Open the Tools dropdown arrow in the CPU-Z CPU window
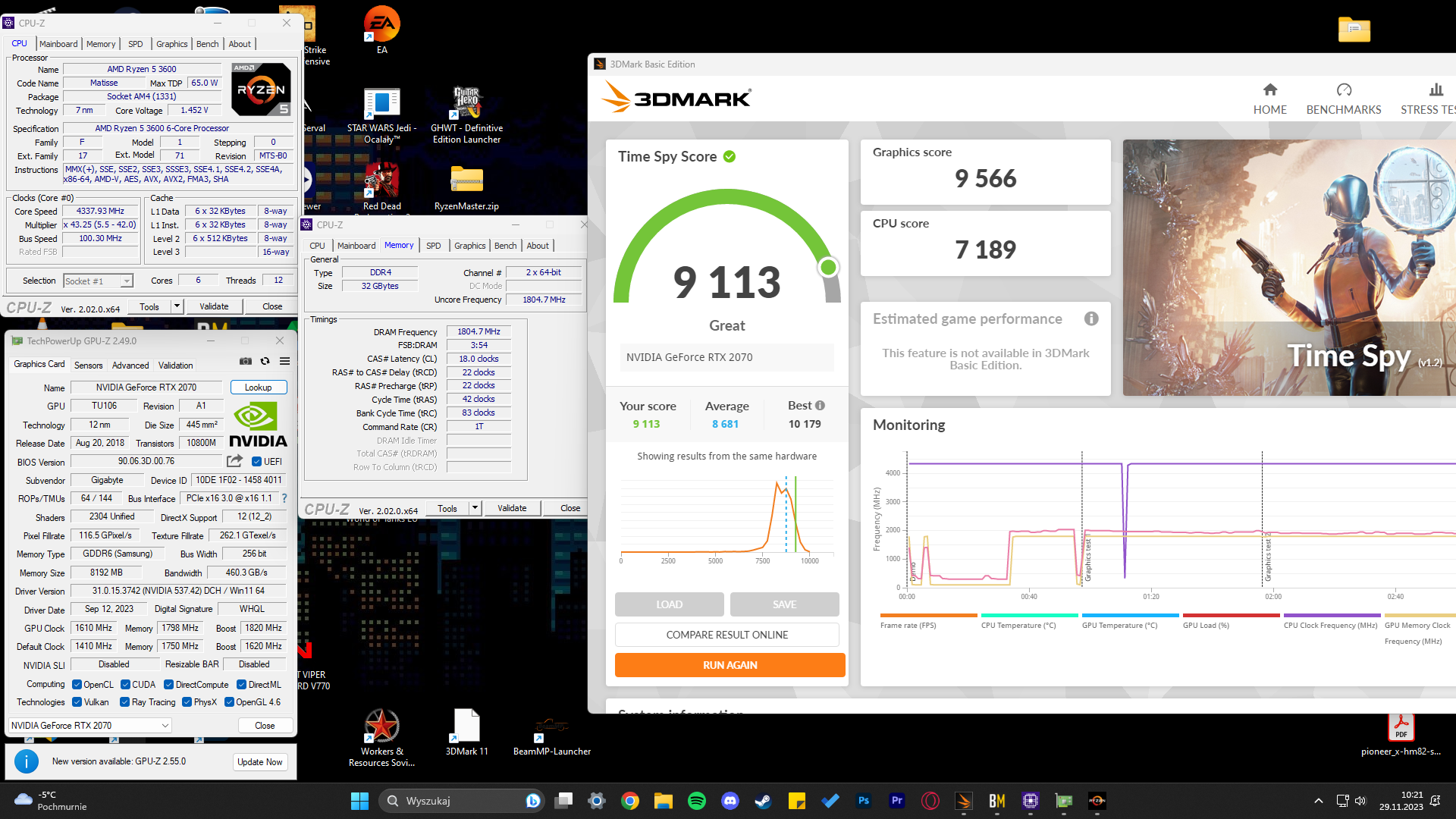This screenshot has height=819, width=1456. (x=177, y=306)
